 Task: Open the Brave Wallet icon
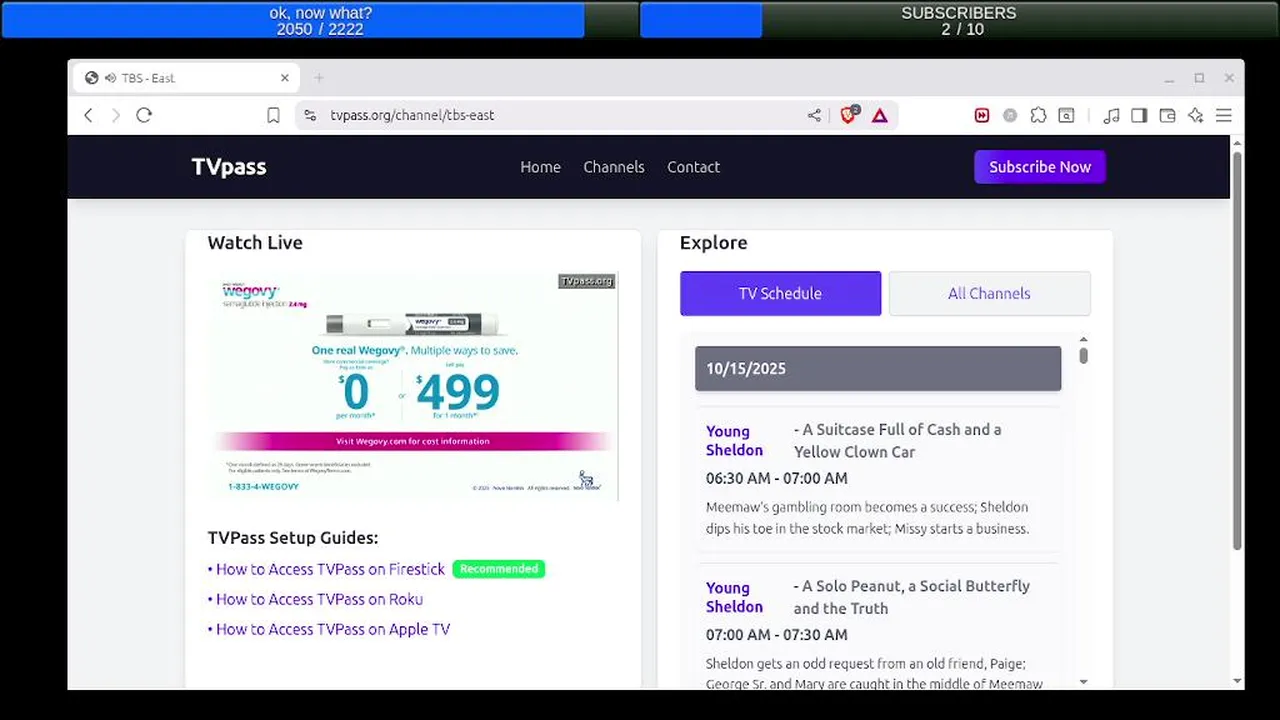tap(1167, 115)
